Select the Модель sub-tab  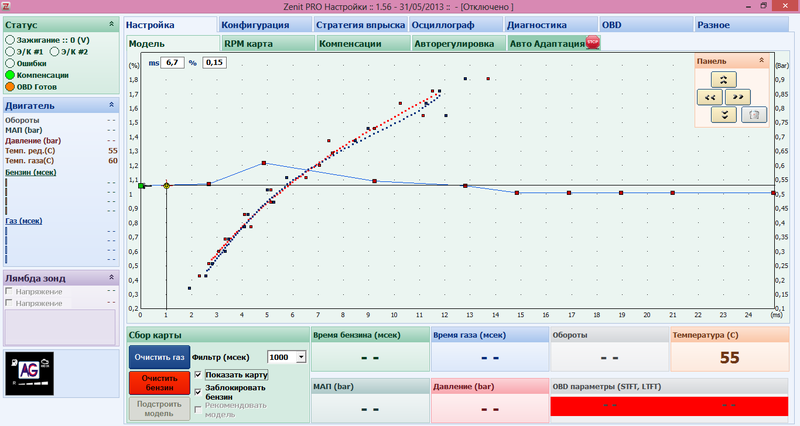(173, 43)
